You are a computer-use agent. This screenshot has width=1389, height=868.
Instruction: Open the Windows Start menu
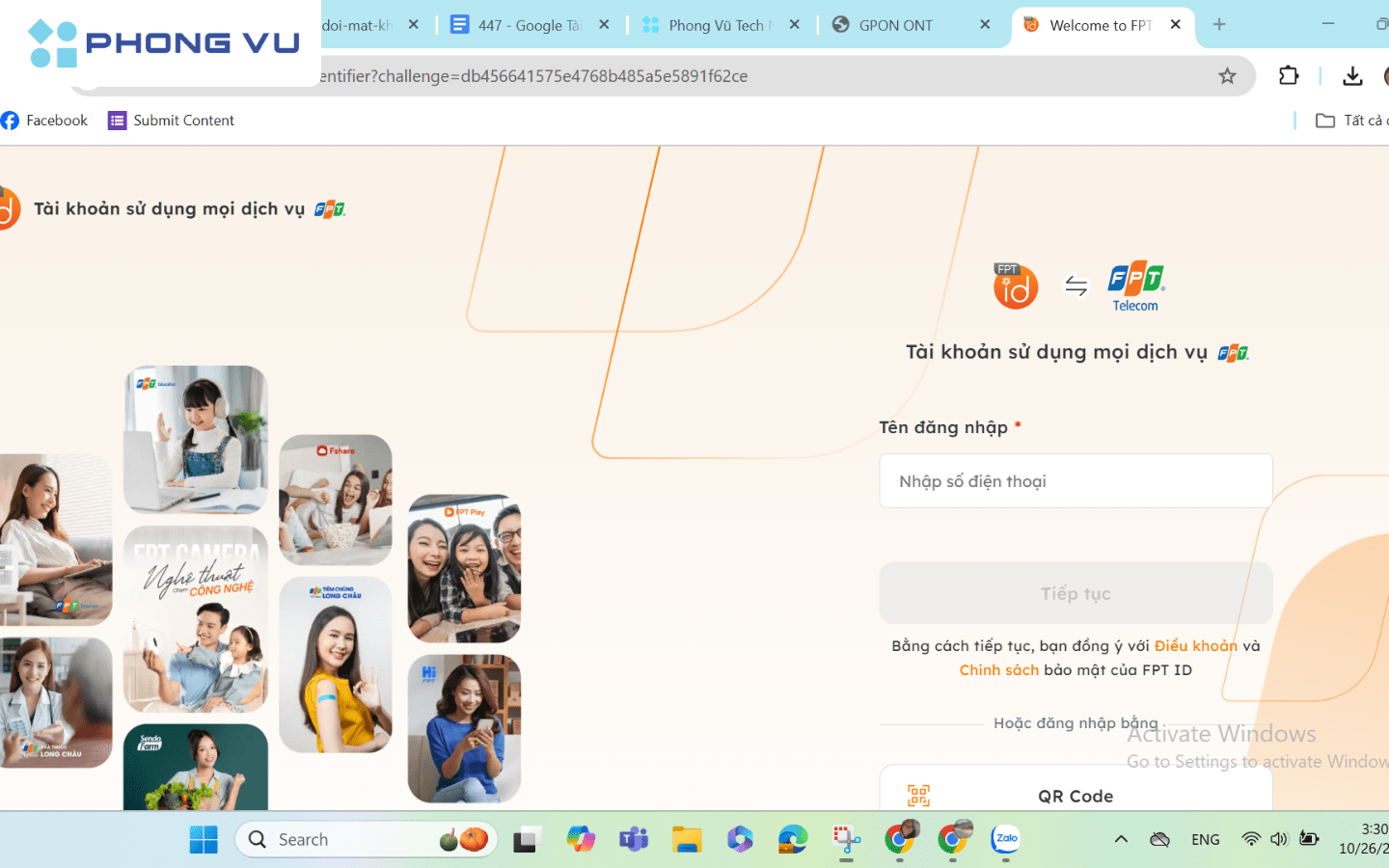coord(204,840)
